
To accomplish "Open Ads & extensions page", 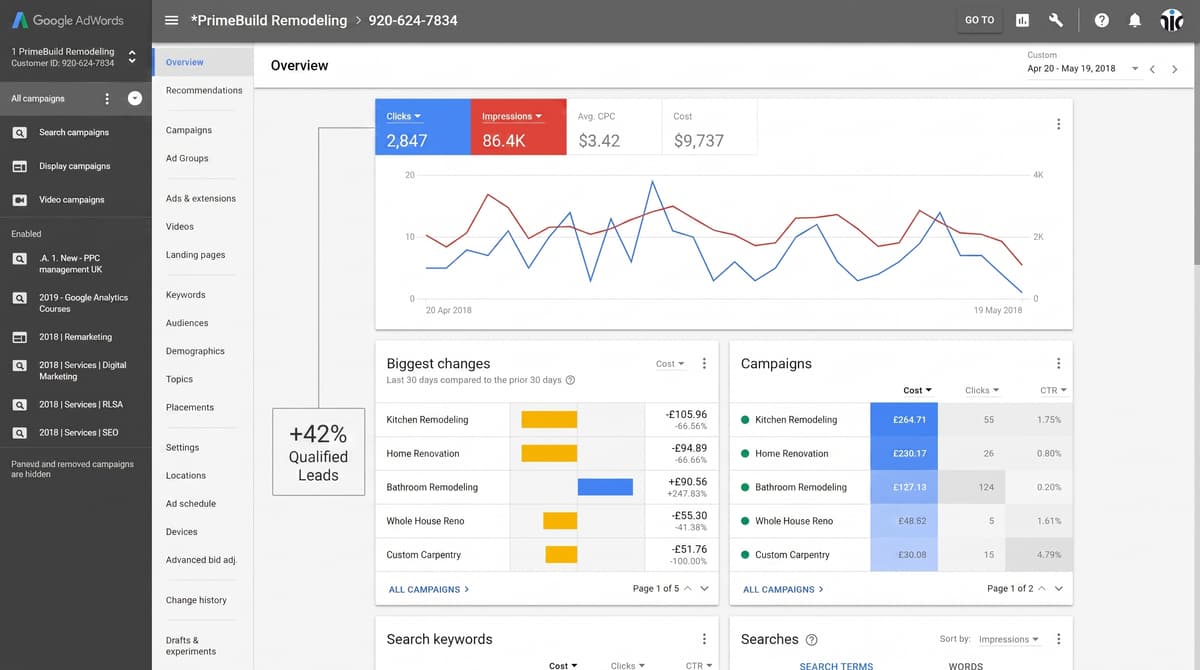I will point(201,198).
